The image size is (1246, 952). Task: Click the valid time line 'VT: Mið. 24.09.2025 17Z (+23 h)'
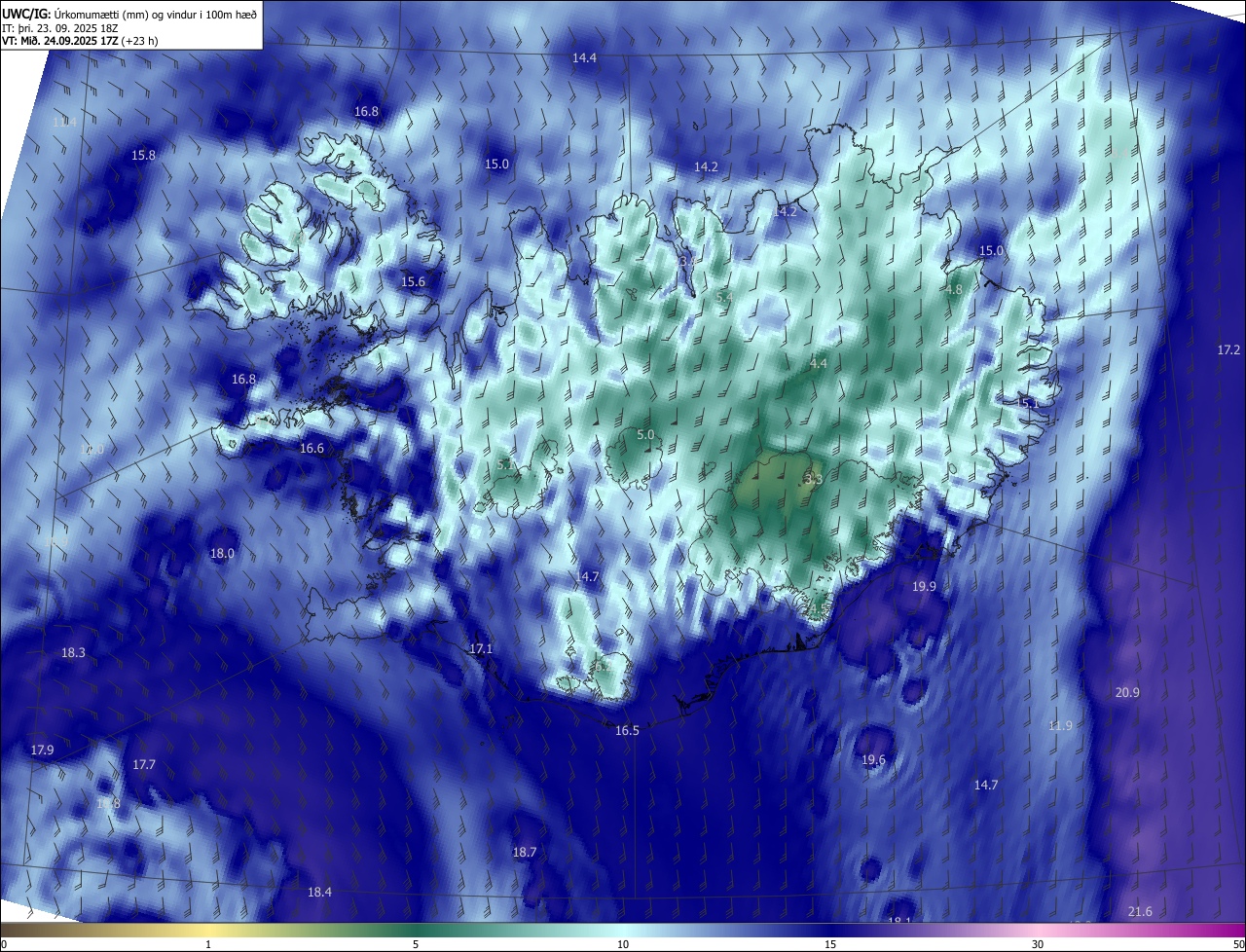[x=80, y=42]
